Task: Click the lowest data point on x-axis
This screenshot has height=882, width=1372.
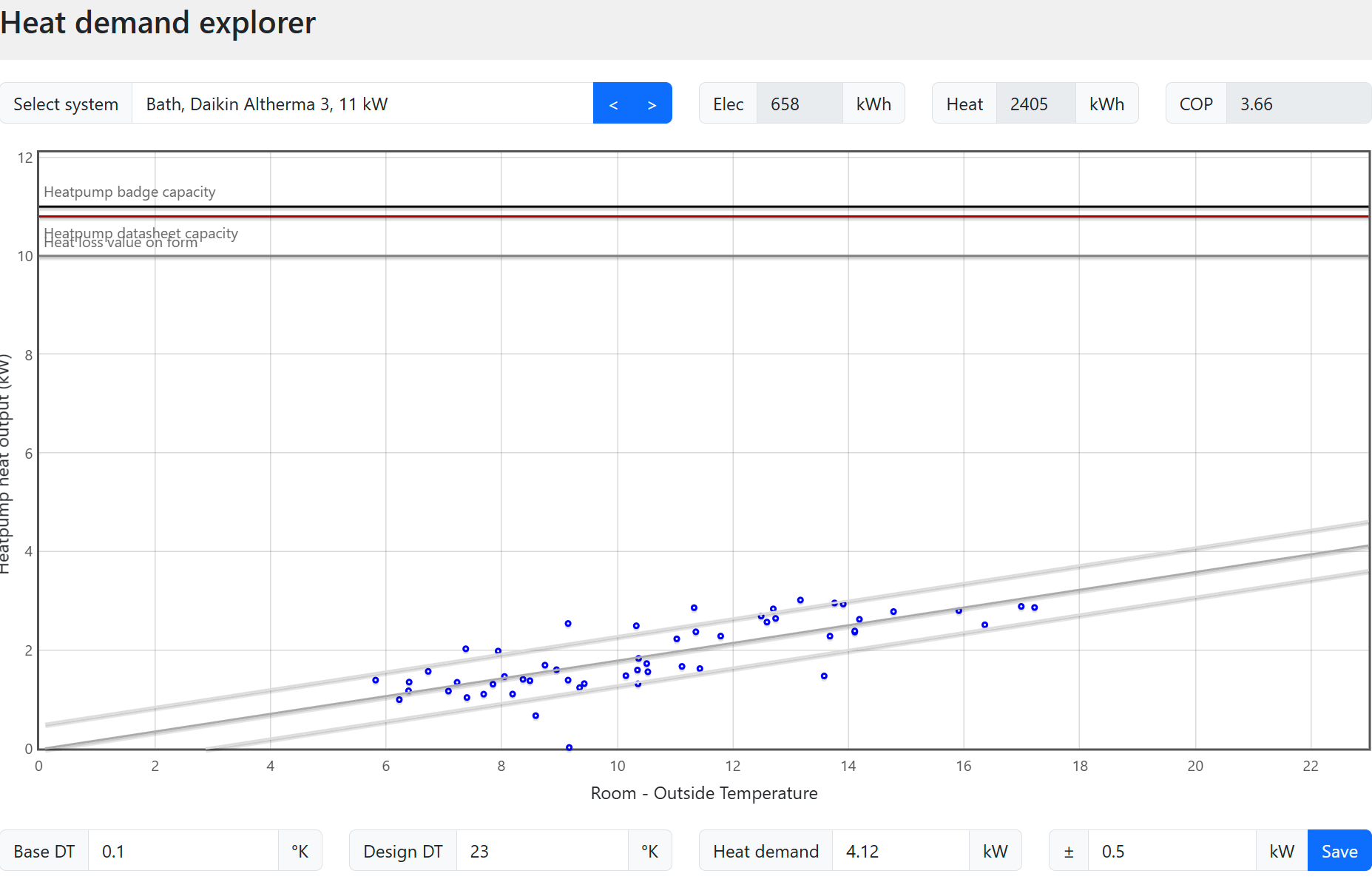Action: [x=569, y=747]
